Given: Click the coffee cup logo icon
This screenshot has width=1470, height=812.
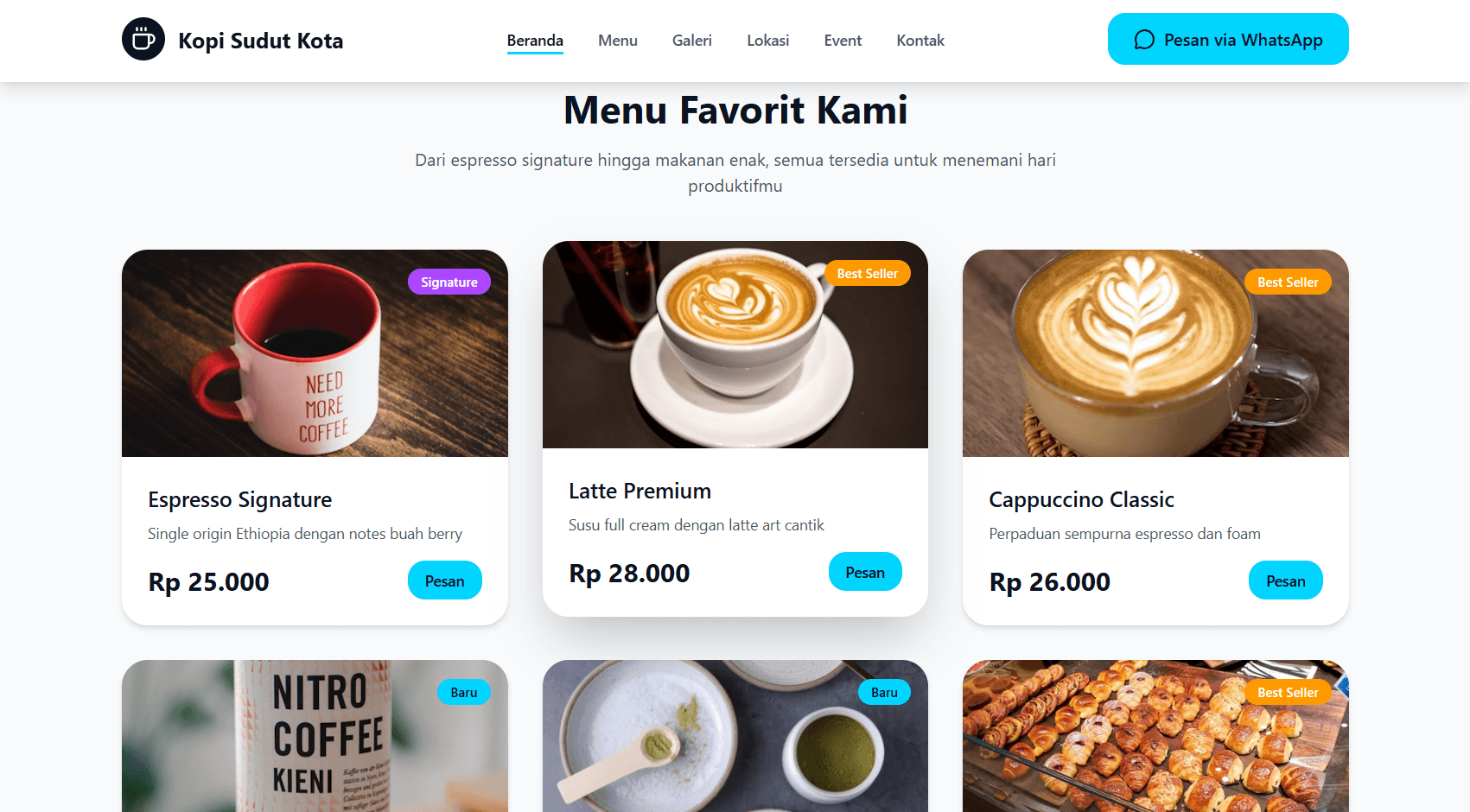Looking at the screenshot, I should coord(143,39).
